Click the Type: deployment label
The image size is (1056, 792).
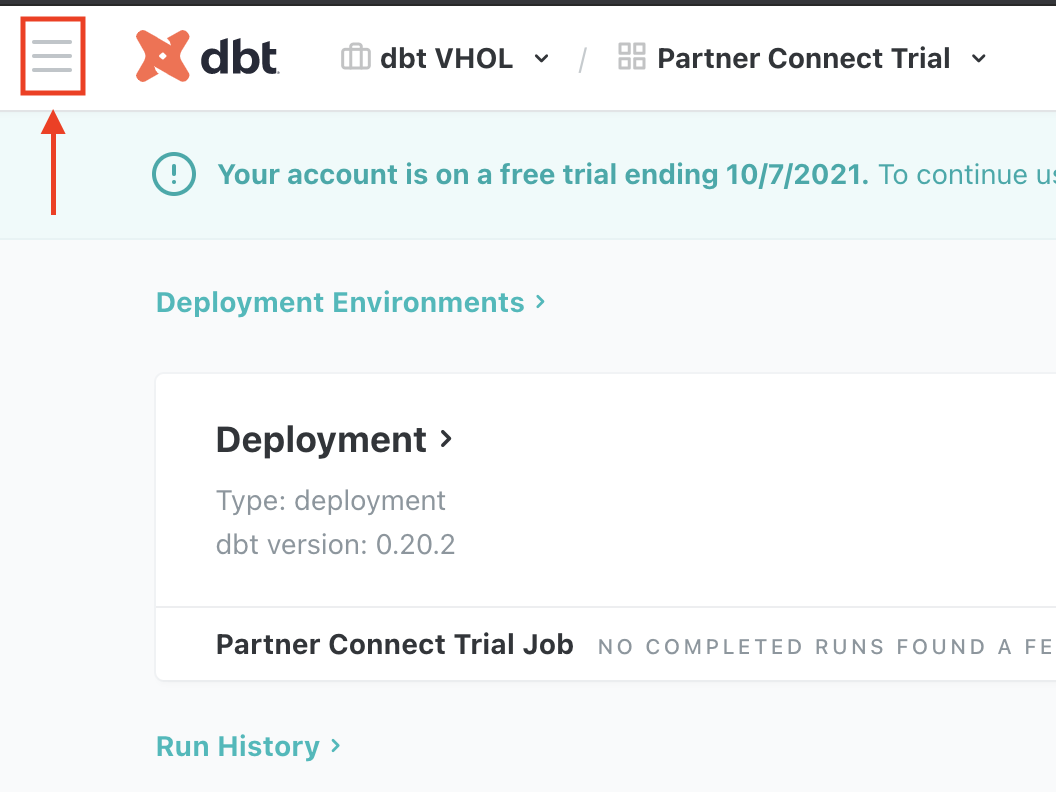coord(330,500)
